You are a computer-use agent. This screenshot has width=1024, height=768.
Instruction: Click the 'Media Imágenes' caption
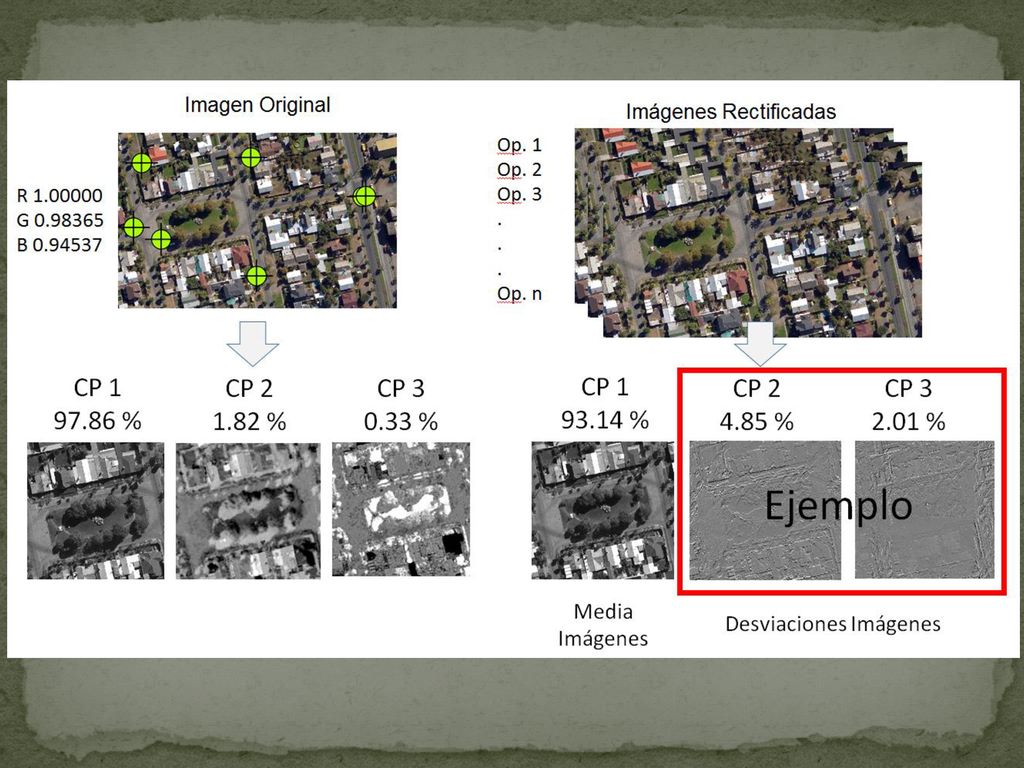point(603,625)
